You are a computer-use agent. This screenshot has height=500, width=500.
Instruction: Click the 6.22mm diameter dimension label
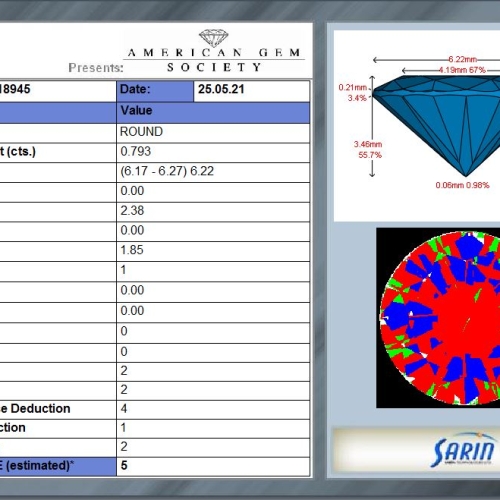click(x=463, y=59)
